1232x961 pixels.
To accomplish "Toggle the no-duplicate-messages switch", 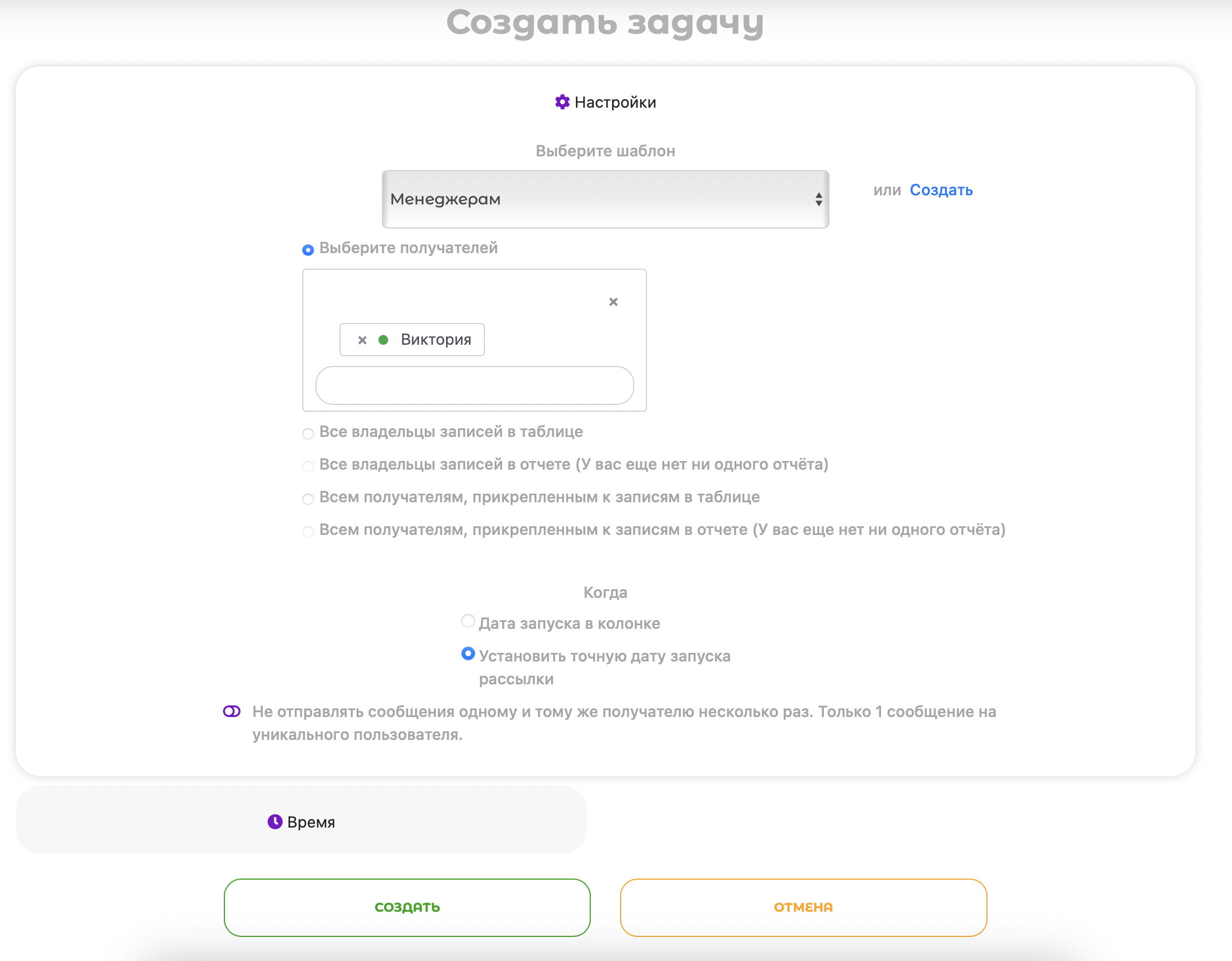I will tap(232, 711).
